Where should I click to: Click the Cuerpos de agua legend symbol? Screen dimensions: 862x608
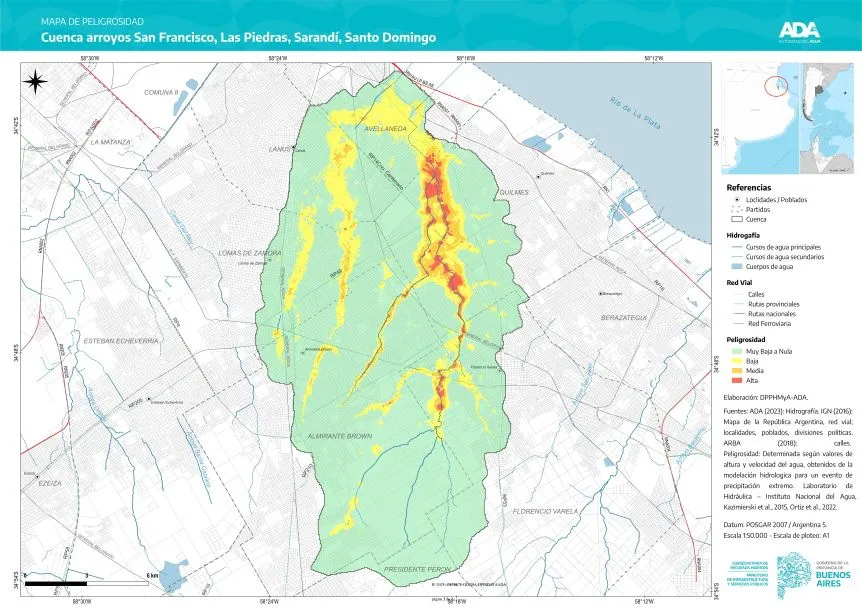(737, 267)
